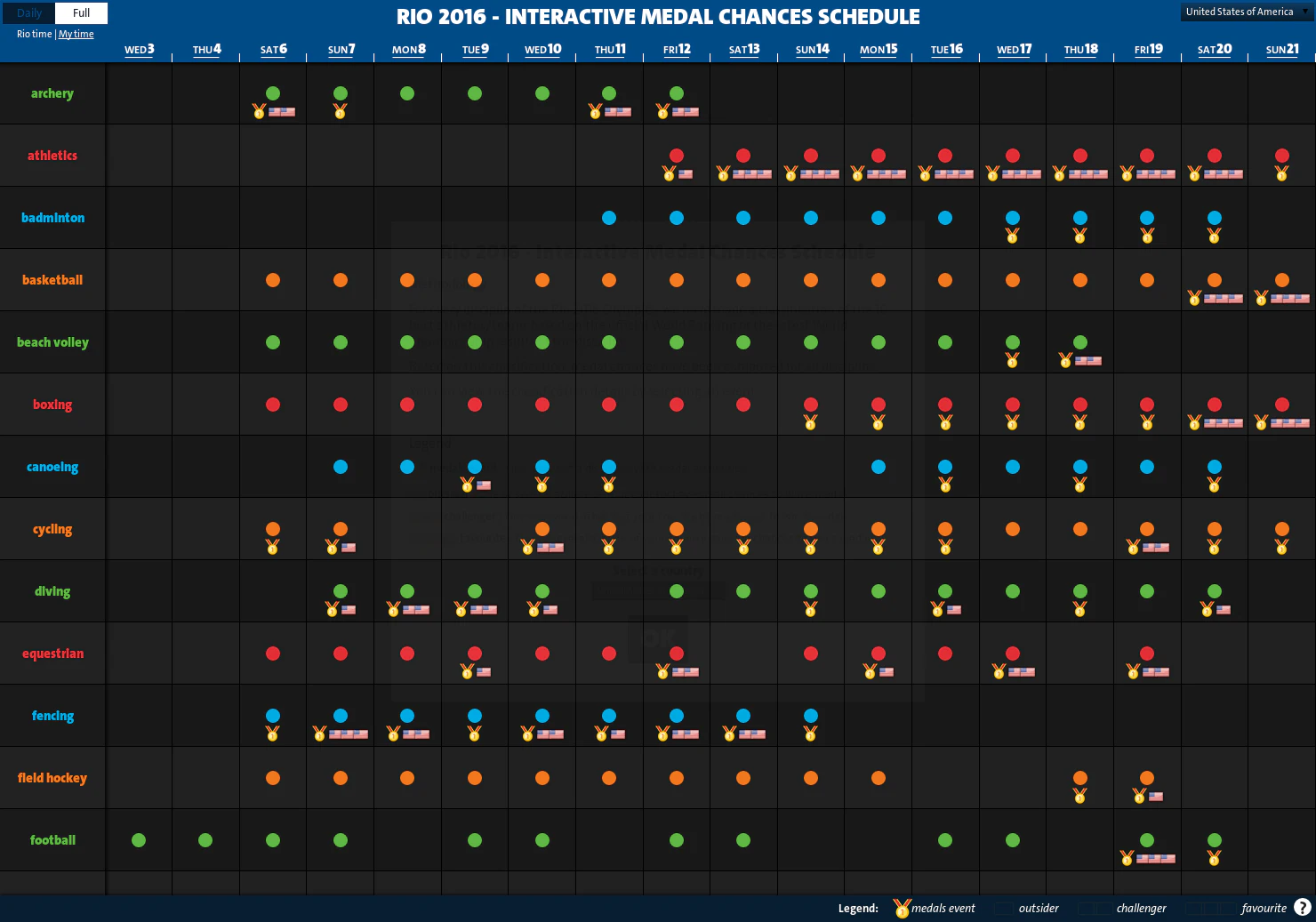This screenshot has height=922, width=1316.
Task: Click the boxing event dot on SAT 13
Action: coord(743,405)
